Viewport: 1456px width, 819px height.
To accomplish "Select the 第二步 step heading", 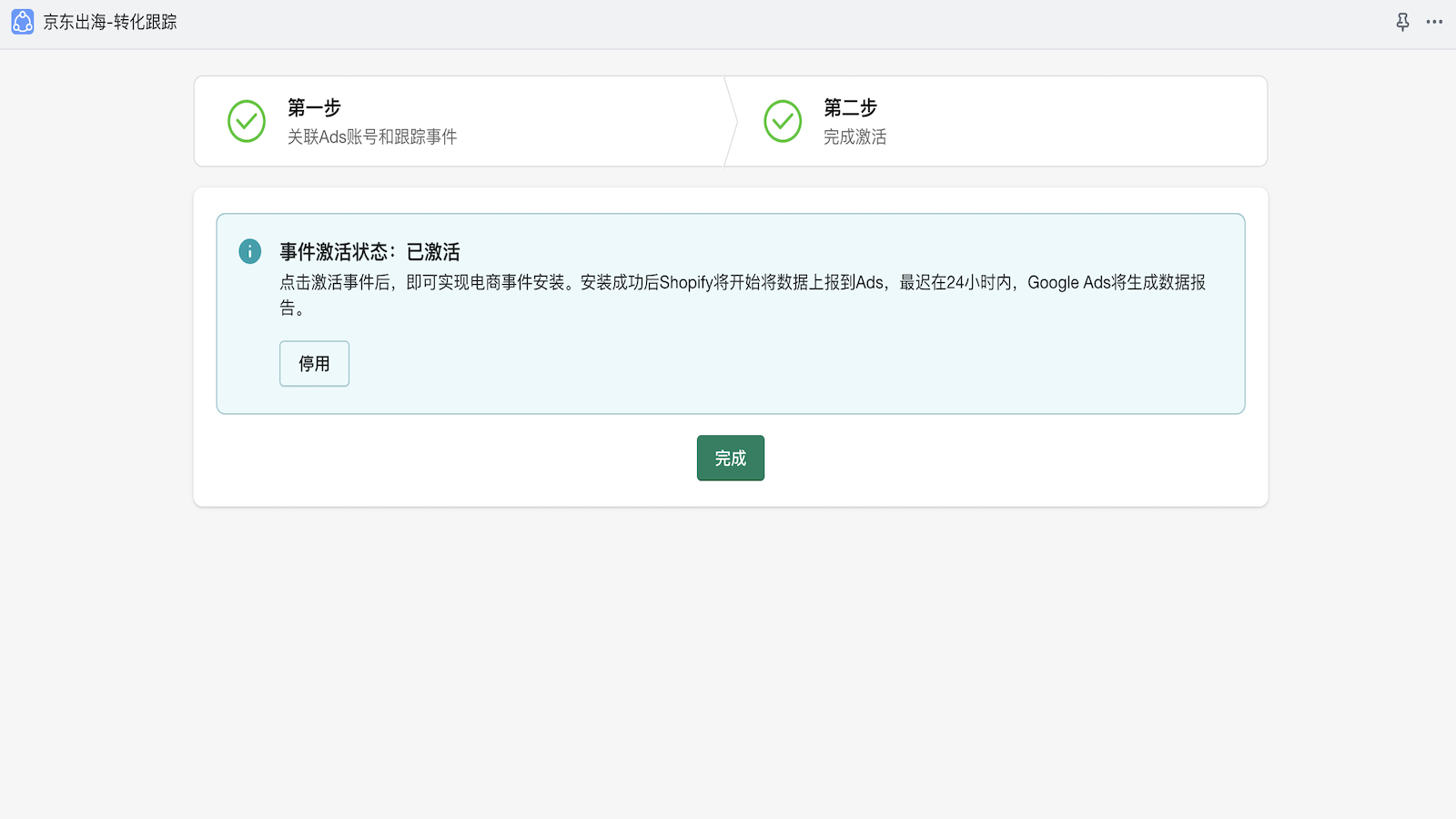I will [x=850, y=107].
